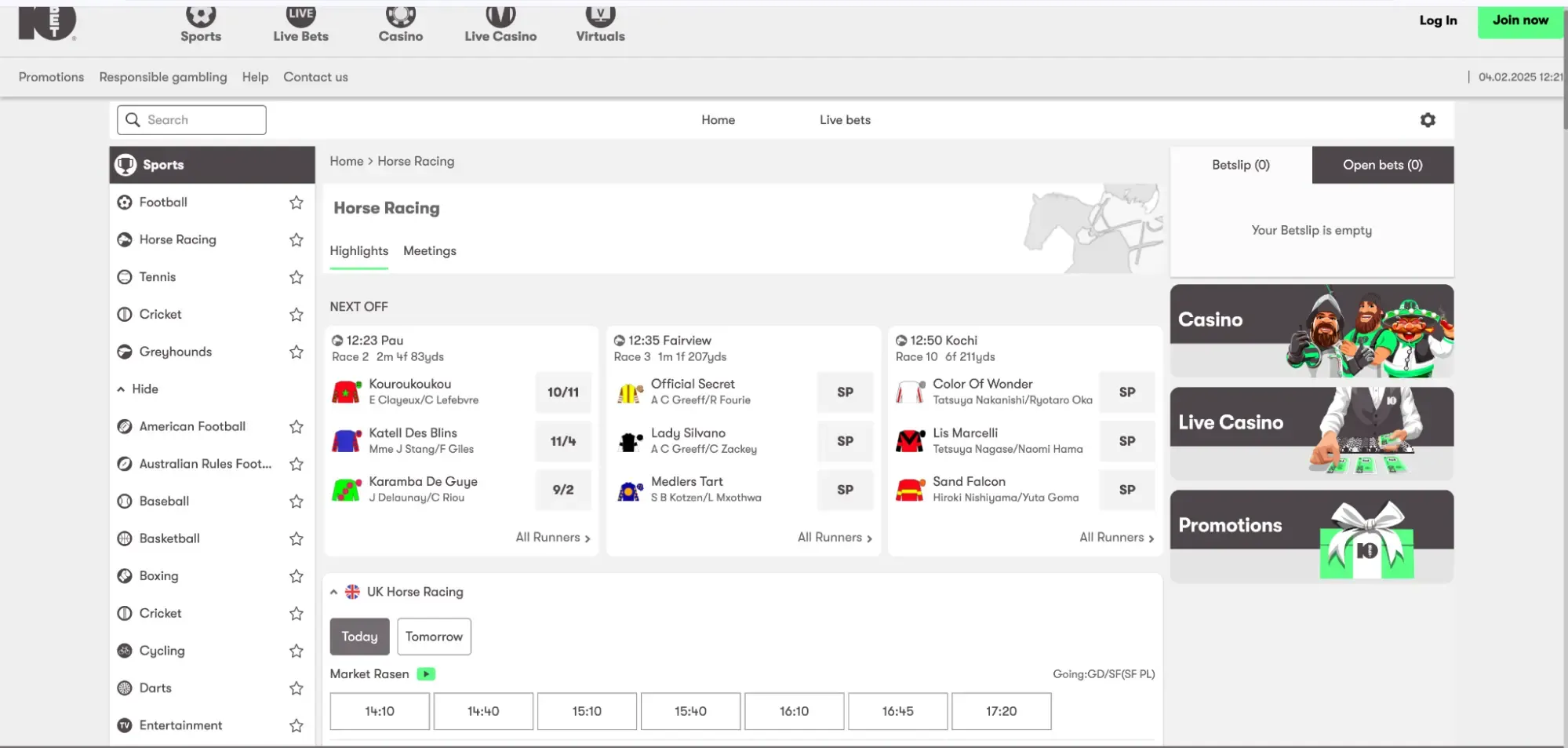
Task: Click the Market Rasen live stream icon
Action: coord(426,674)
